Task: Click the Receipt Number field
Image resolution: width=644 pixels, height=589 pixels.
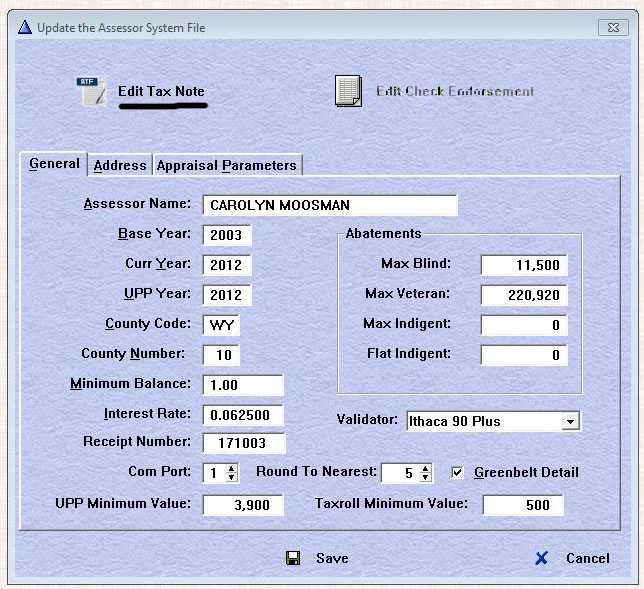Action: pos(243,442)
